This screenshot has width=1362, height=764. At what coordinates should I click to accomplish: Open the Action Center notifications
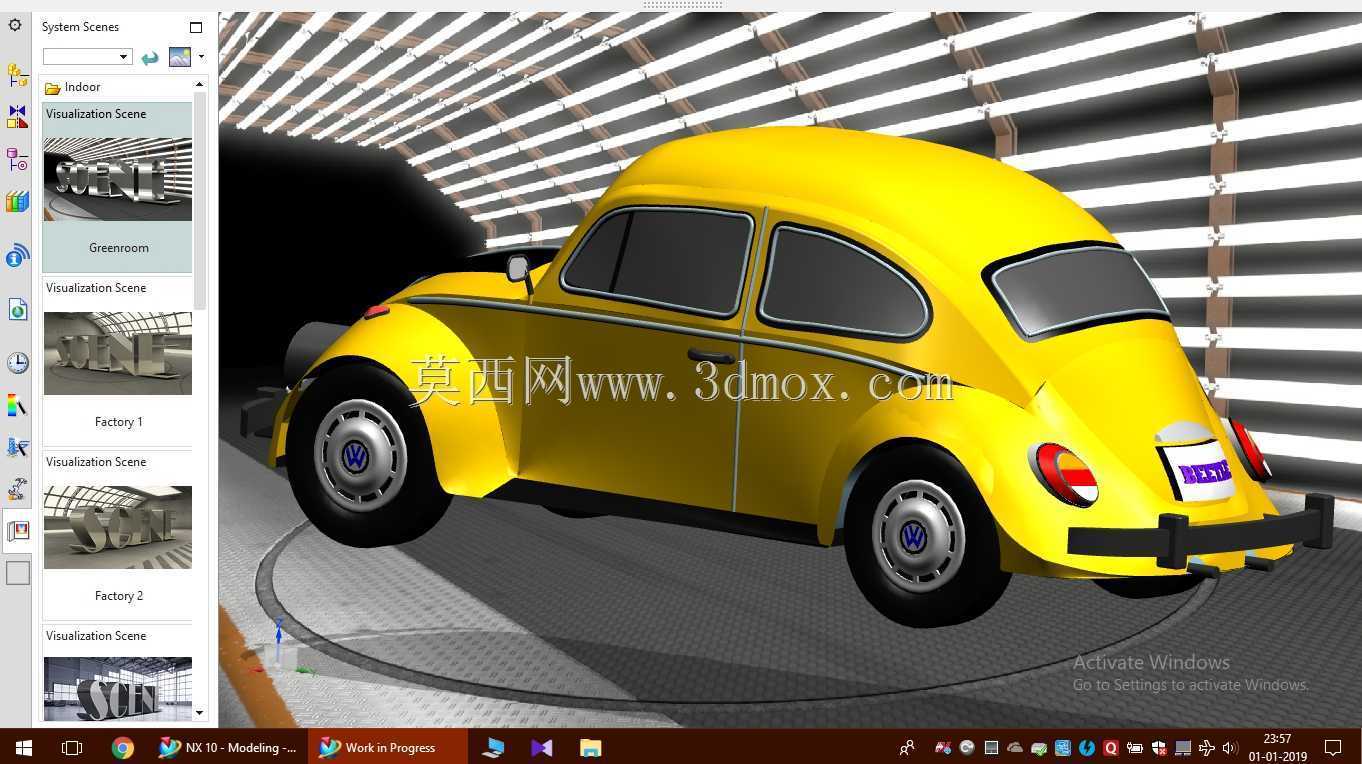(x=1333, y=747)
